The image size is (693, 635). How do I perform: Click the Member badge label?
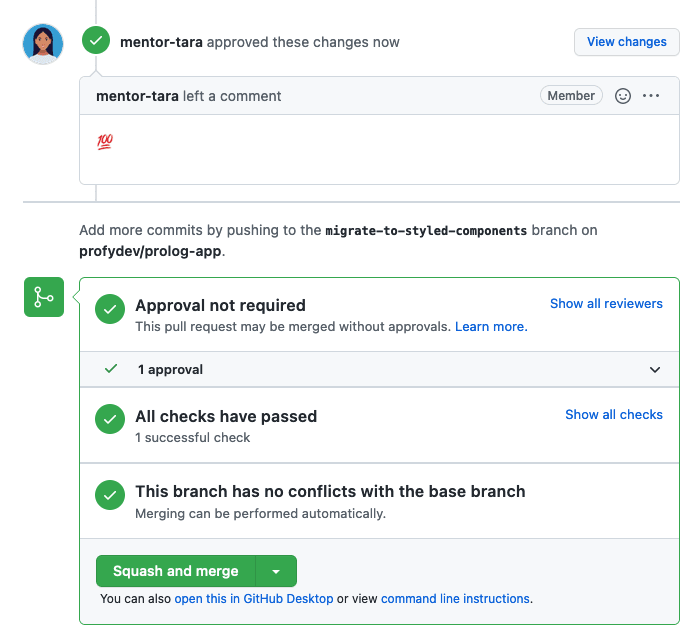click(x=571, y=95)
